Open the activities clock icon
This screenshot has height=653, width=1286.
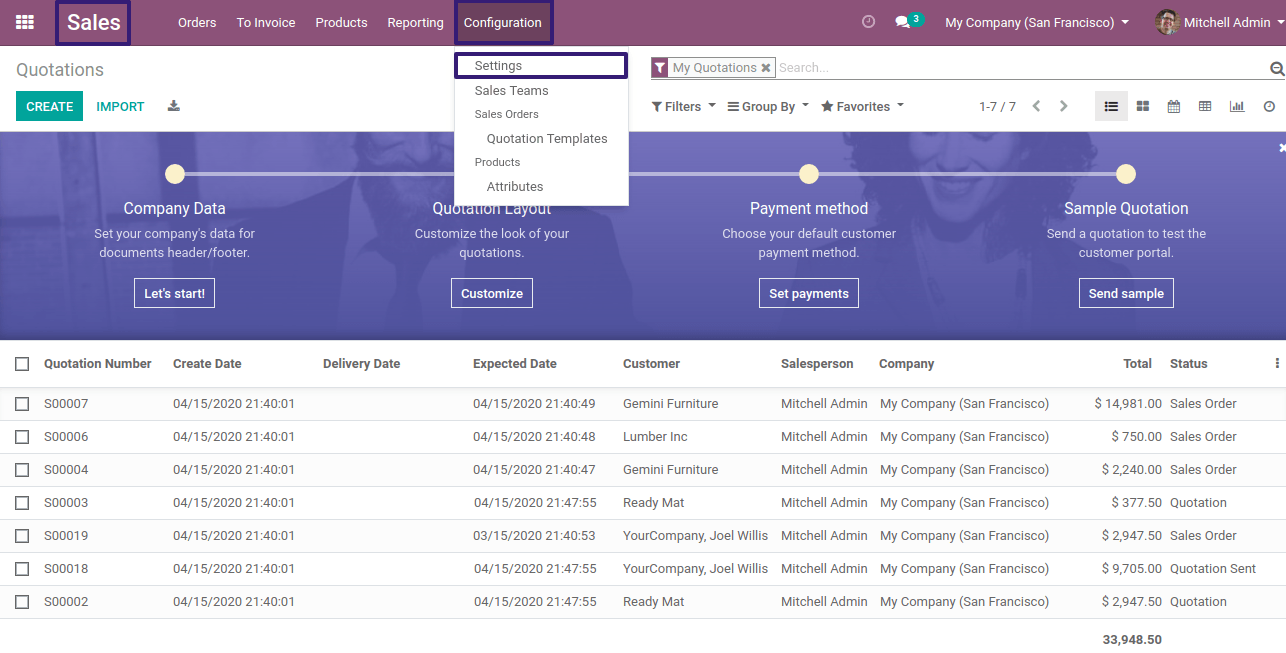[x=868, y=22]
